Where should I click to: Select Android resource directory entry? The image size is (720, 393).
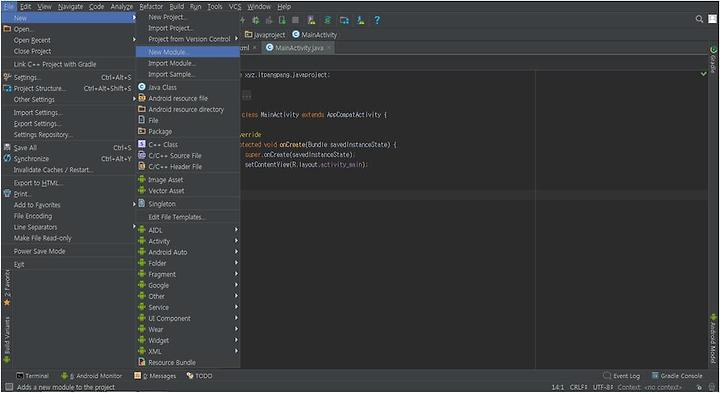[188, 109]
